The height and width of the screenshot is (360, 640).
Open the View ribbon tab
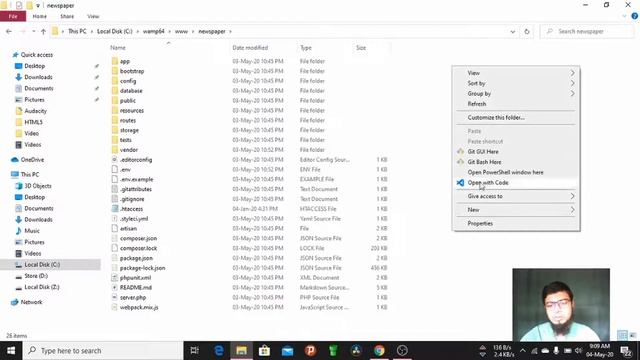point(93,16)
